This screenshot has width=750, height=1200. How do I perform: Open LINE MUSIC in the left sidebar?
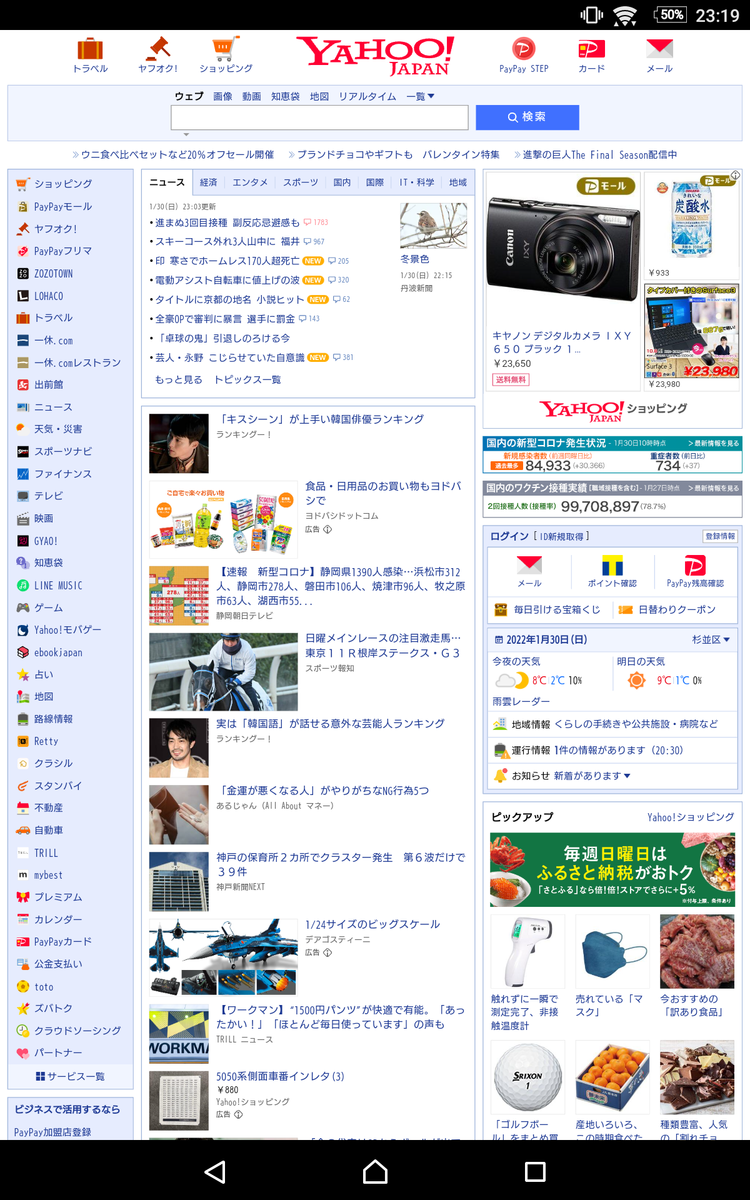pos(58,585)
